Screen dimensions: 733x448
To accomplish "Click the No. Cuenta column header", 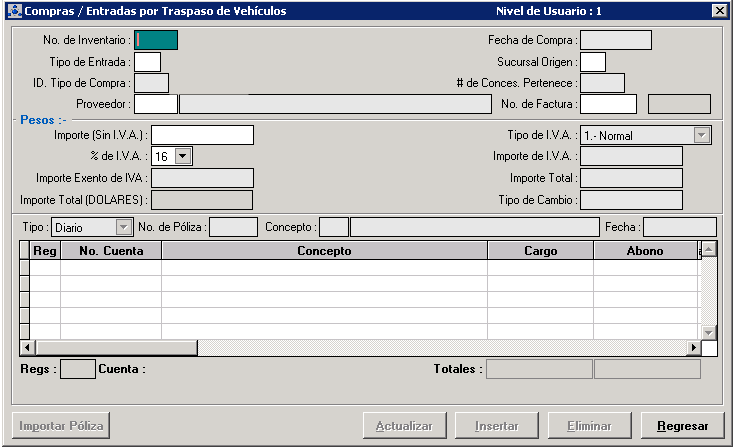I will (x=111, y=251).
